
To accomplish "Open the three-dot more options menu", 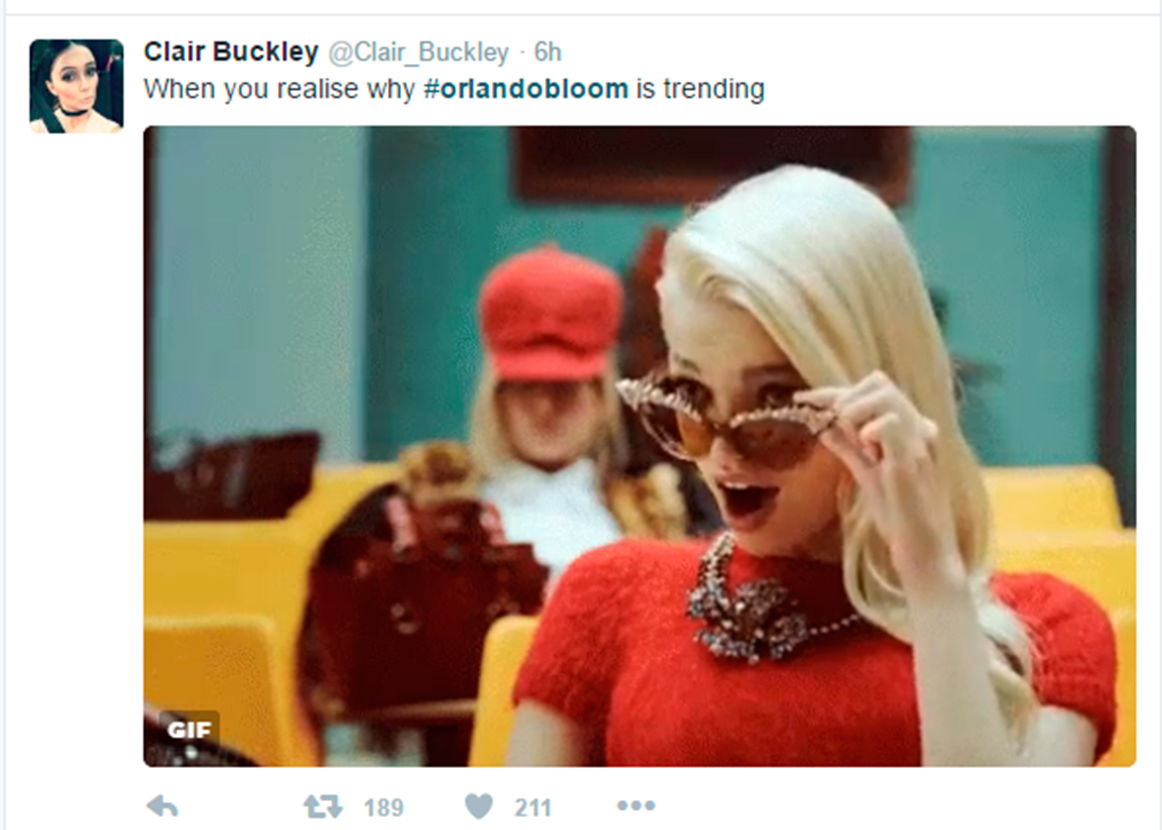I will [x=636, y=806].
